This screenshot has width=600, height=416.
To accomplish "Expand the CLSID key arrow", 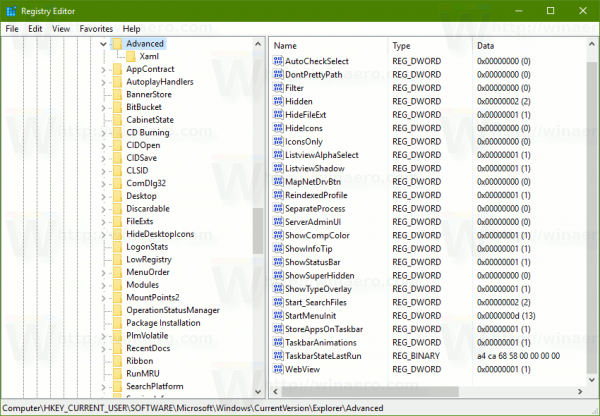I will click(x=103, y=171).
